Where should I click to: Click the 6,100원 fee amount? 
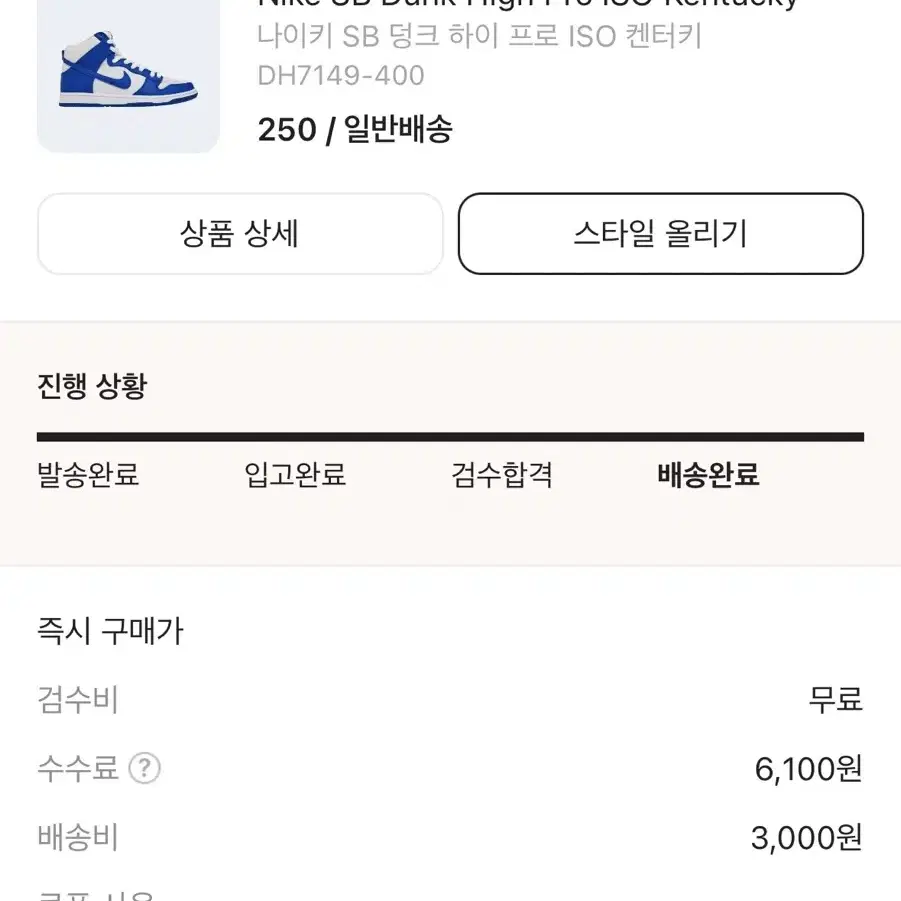(x=808, y=768)
